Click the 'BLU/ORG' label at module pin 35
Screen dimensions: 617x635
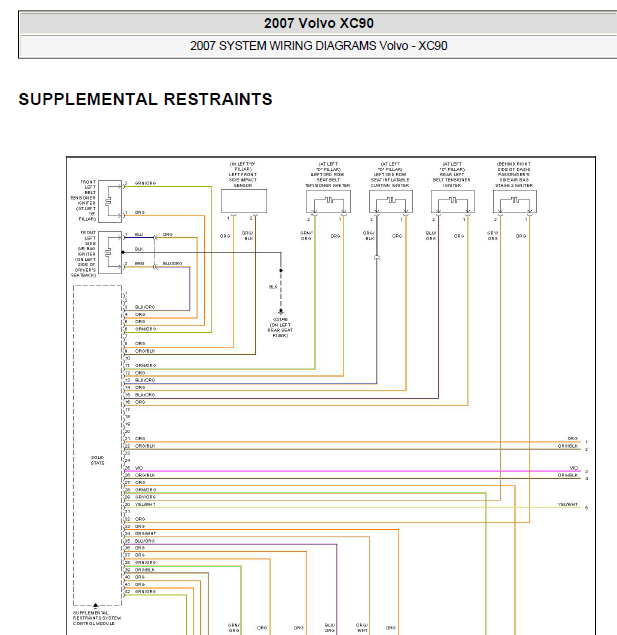pyautogui.click(x=145, y=541)
